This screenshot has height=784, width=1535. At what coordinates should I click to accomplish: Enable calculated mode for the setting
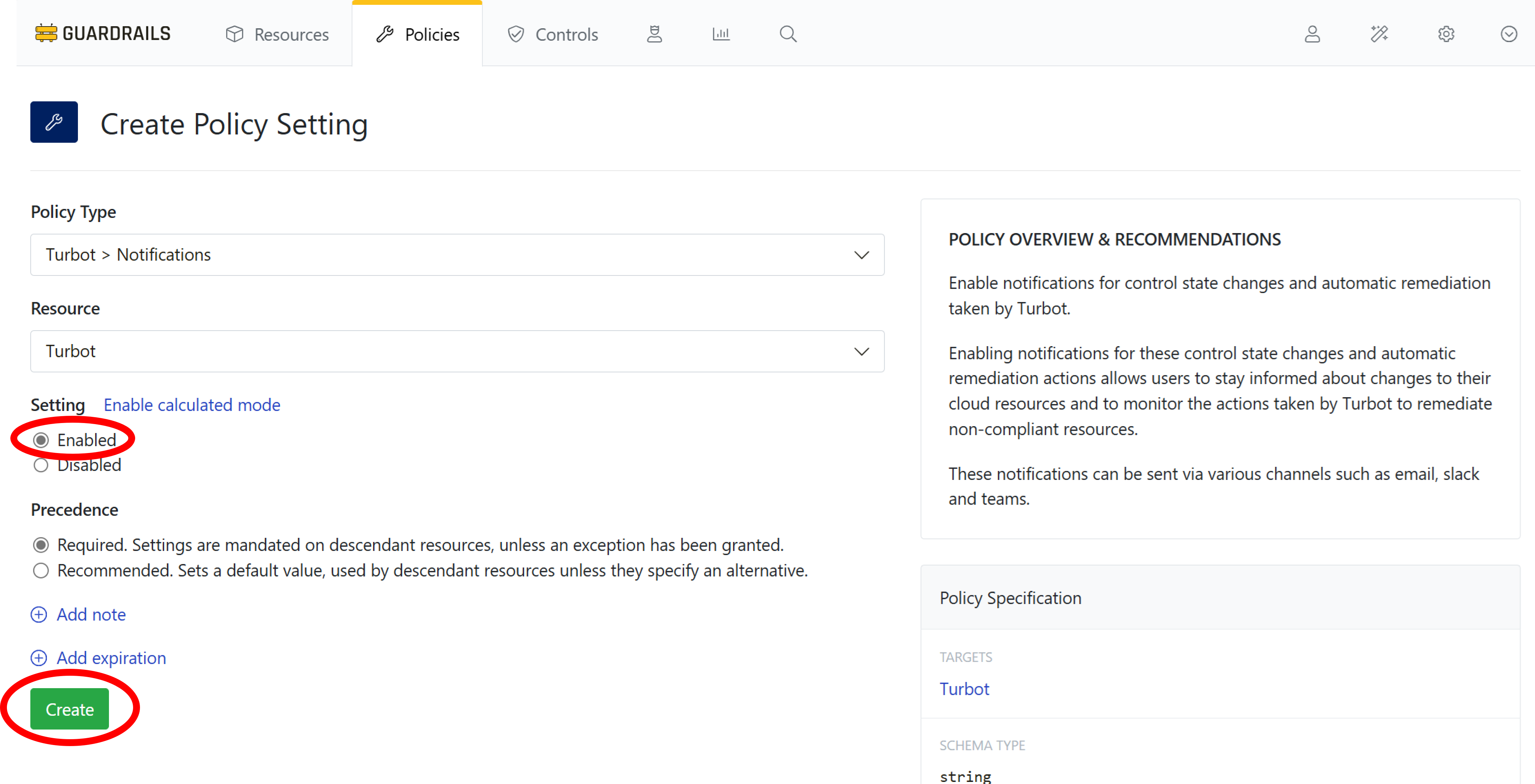pyautogui.click(x=192, y=404)
